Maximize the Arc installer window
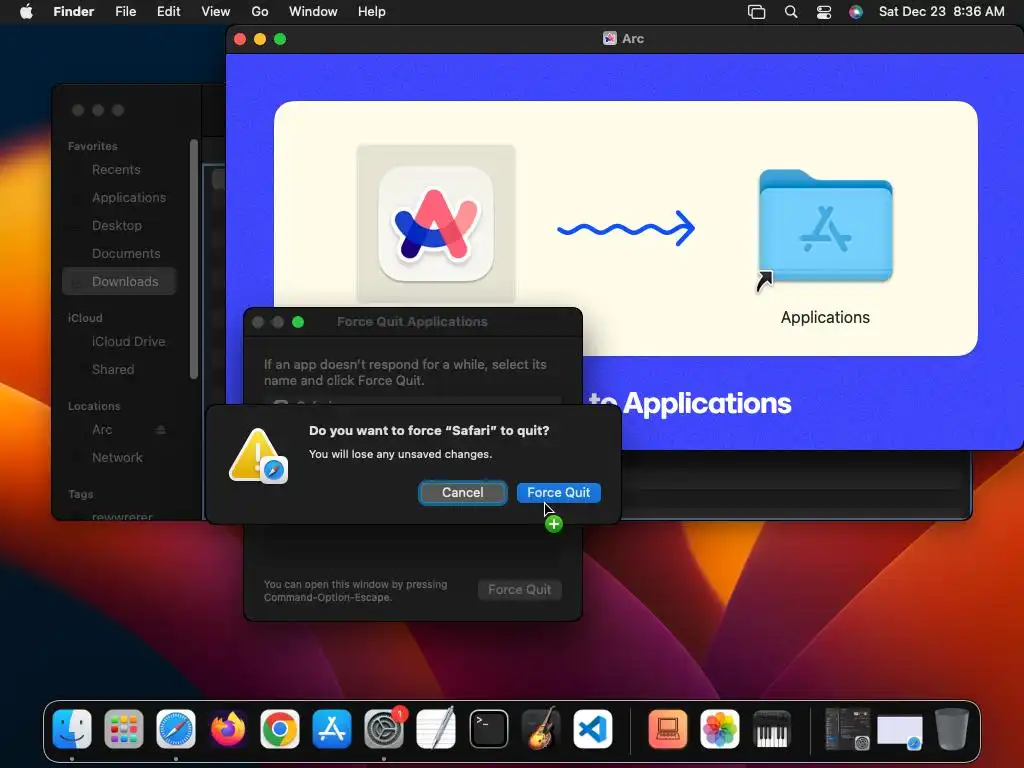Viewport: 1024px width, 768px height. [x=280, y=39]
